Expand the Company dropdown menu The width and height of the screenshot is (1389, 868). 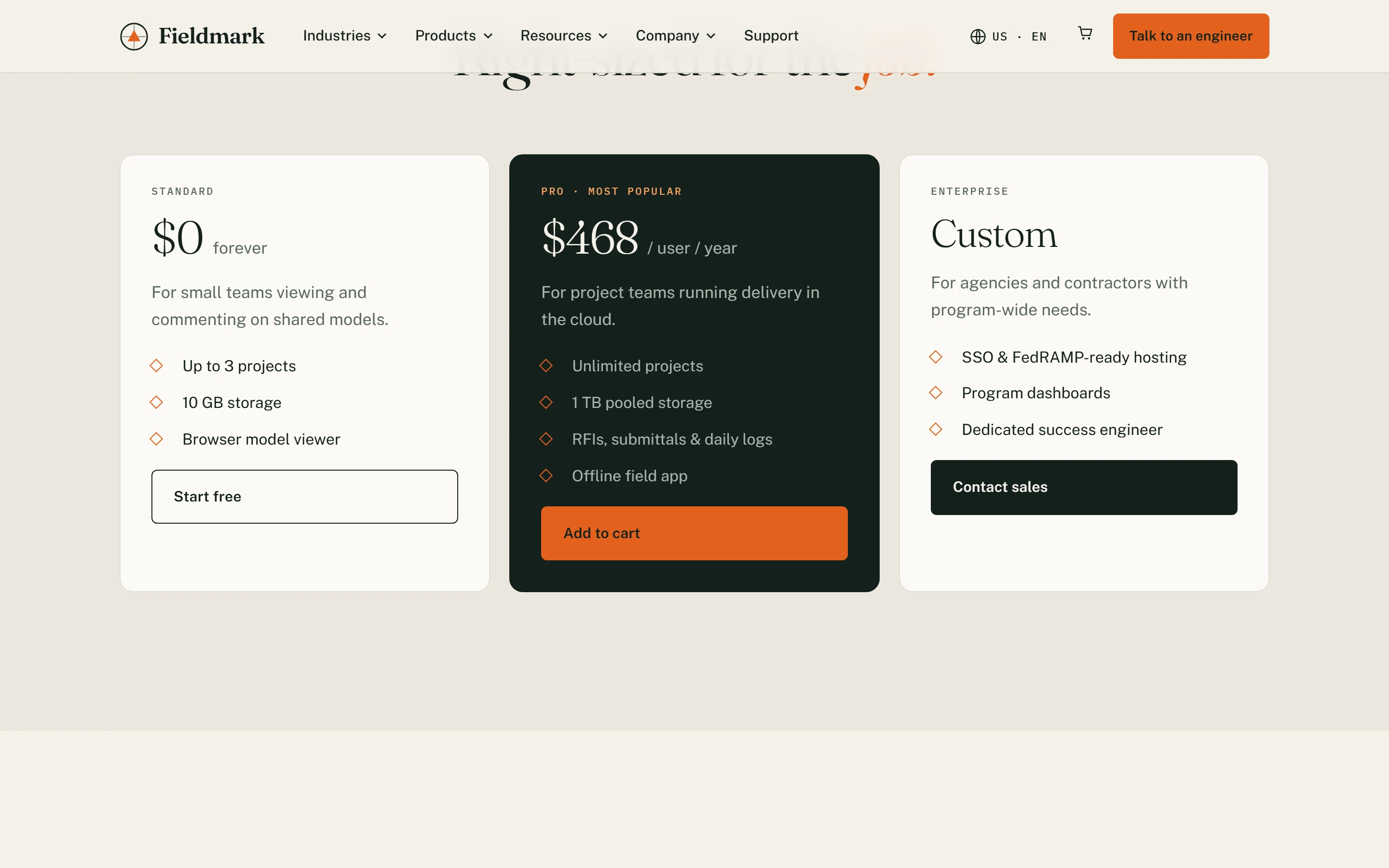676,36
